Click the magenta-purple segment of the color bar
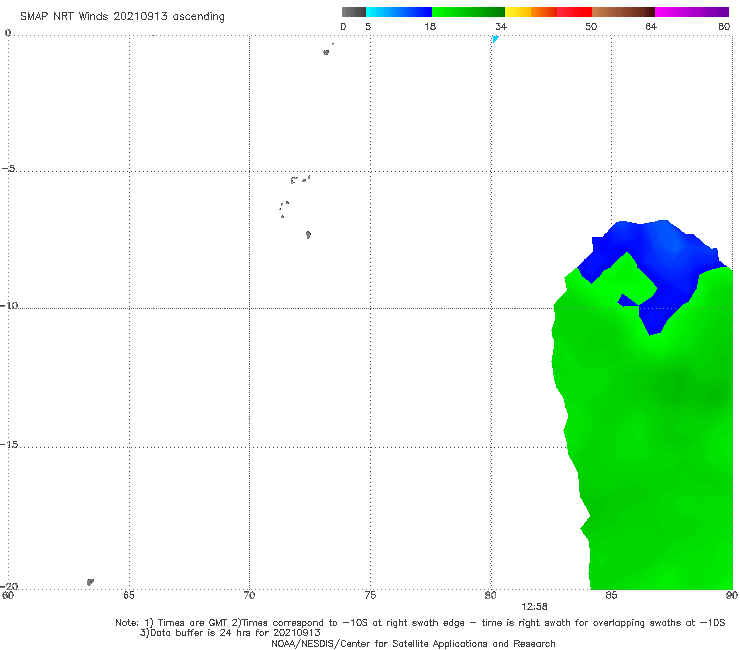 (692, 12)
